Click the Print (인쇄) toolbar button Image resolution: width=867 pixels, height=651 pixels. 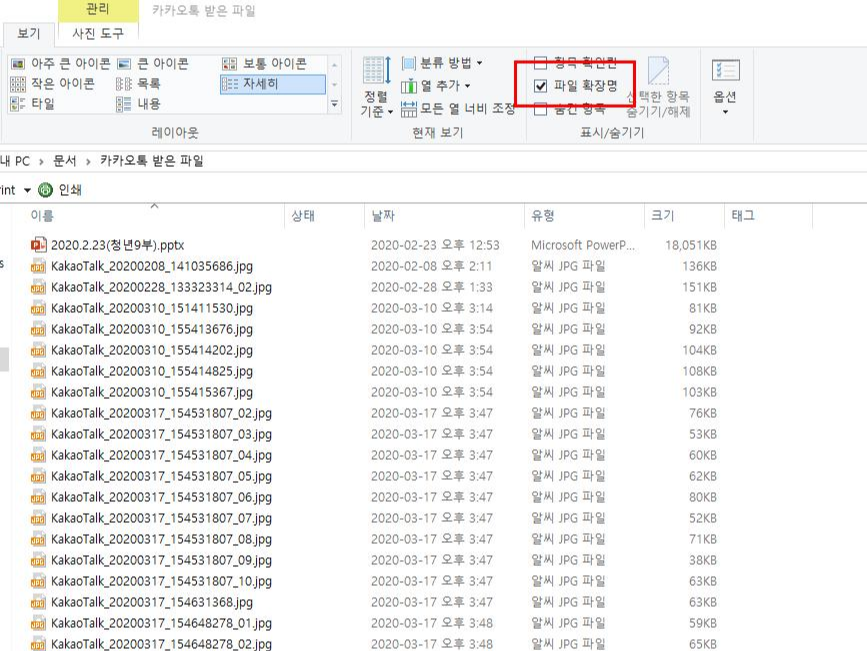(x=60, y=190)
